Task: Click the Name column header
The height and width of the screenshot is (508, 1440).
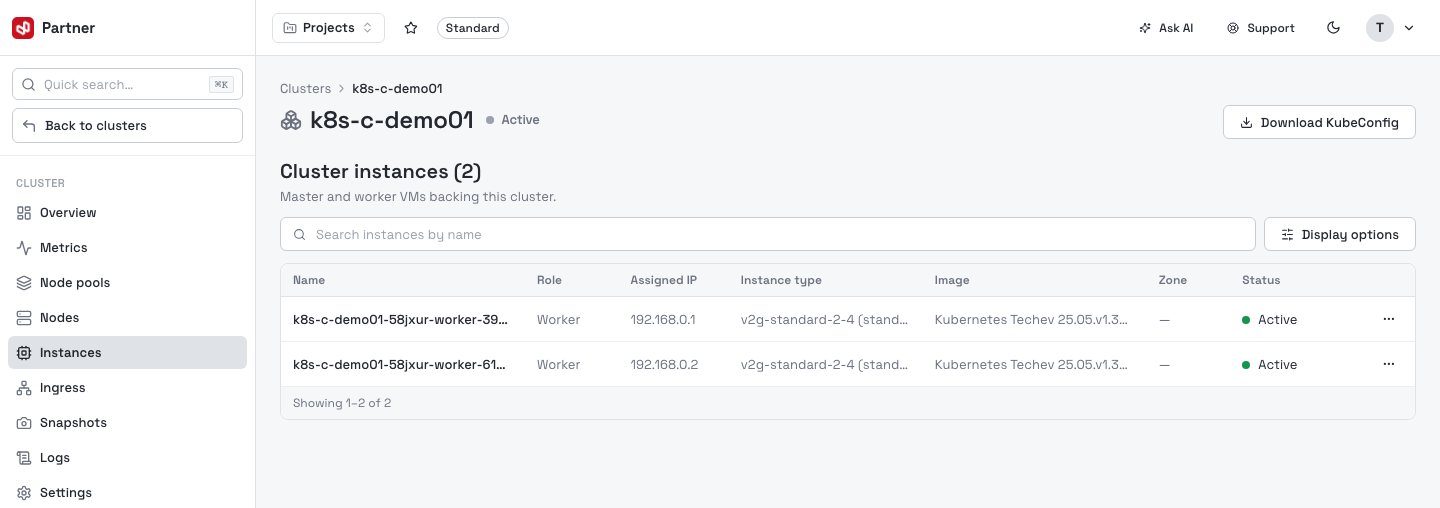Action: [309, 280]
